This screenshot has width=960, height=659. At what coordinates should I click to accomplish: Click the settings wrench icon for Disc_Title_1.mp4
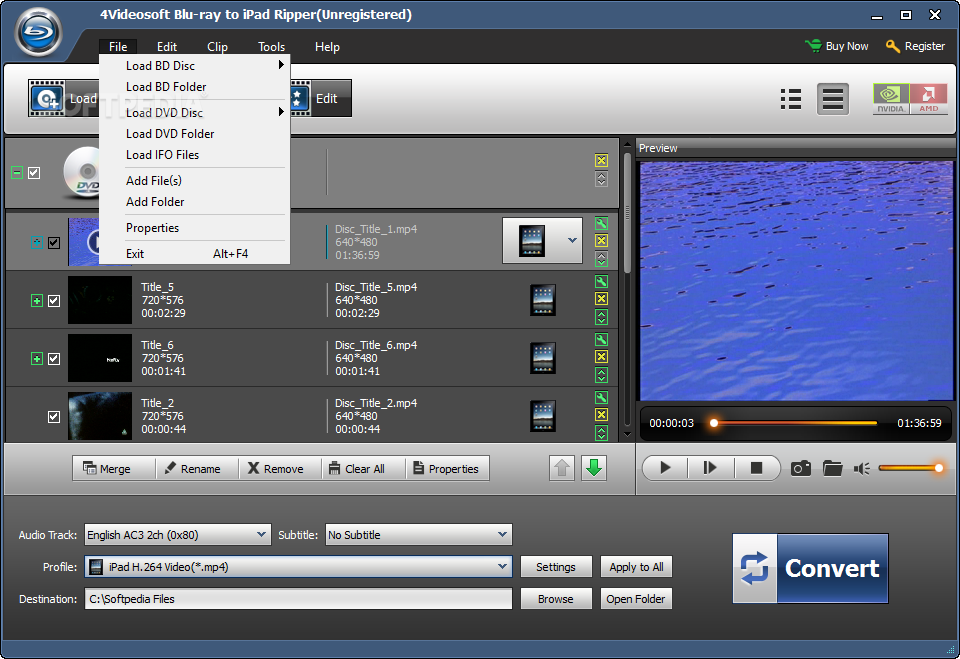pos(601,224)
